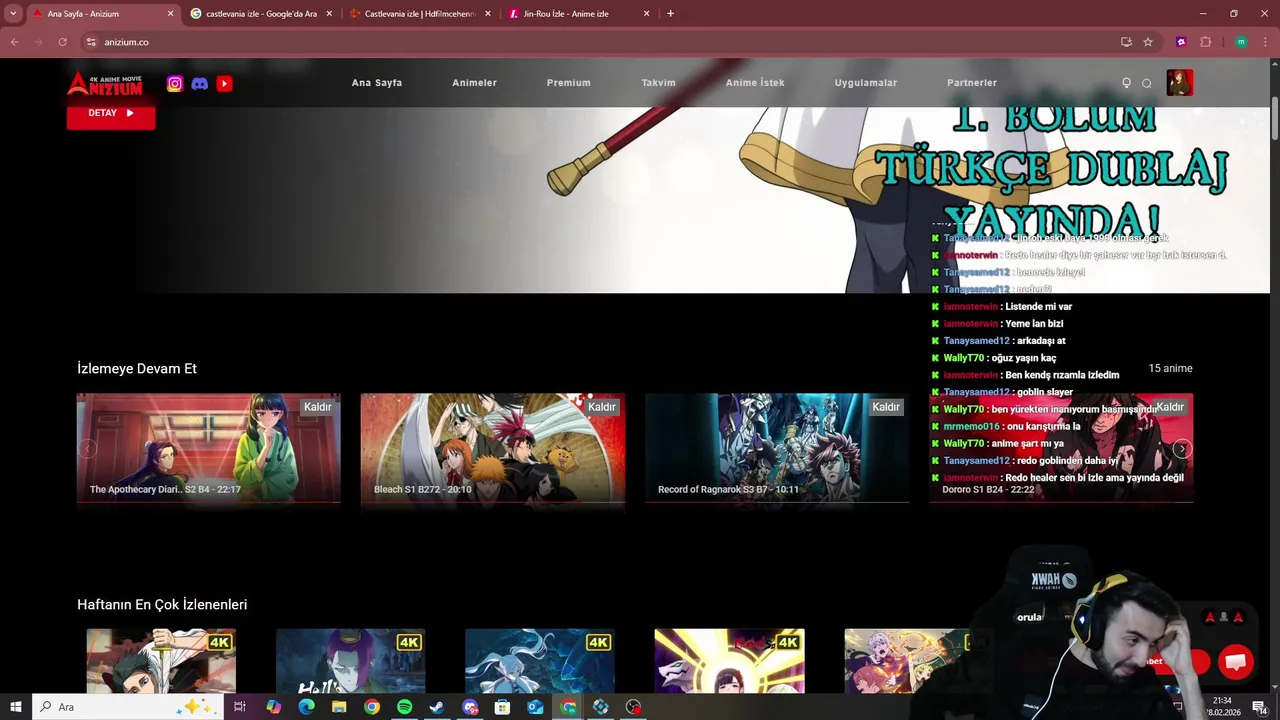
Task: Click Haftanın En Çok İzlenenleri heading
Action: (162, 605)
